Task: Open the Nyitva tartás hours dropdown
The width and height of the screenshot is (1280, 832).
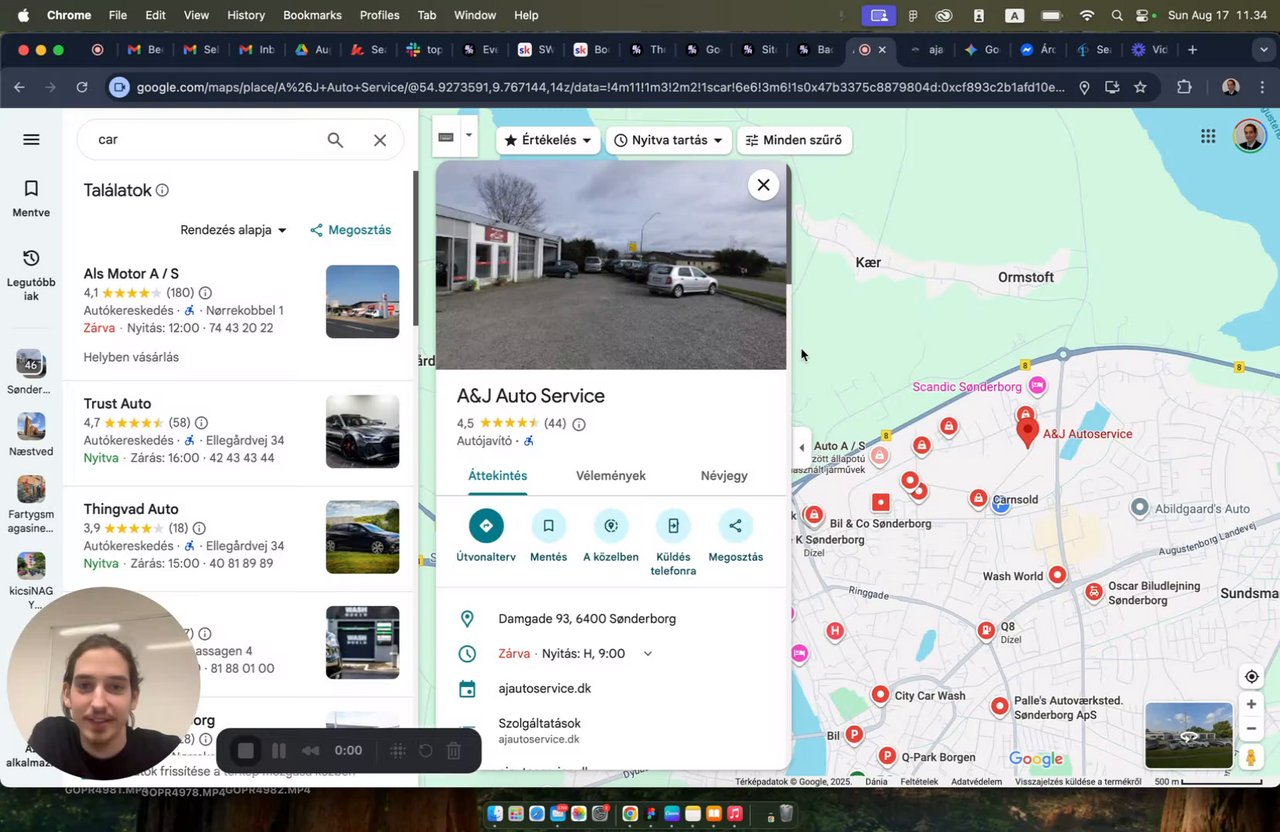Action: click(669, 141)
